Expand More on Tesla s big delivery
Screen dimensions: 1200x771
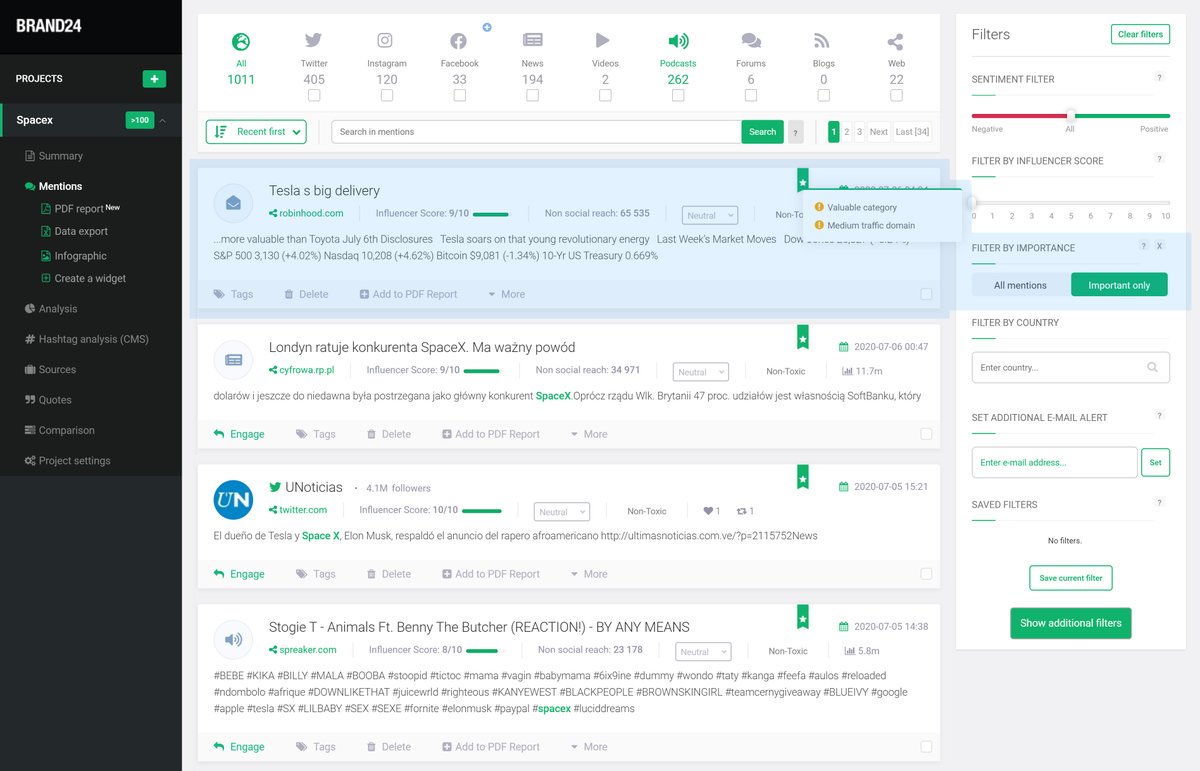click(x=506, y=294)
